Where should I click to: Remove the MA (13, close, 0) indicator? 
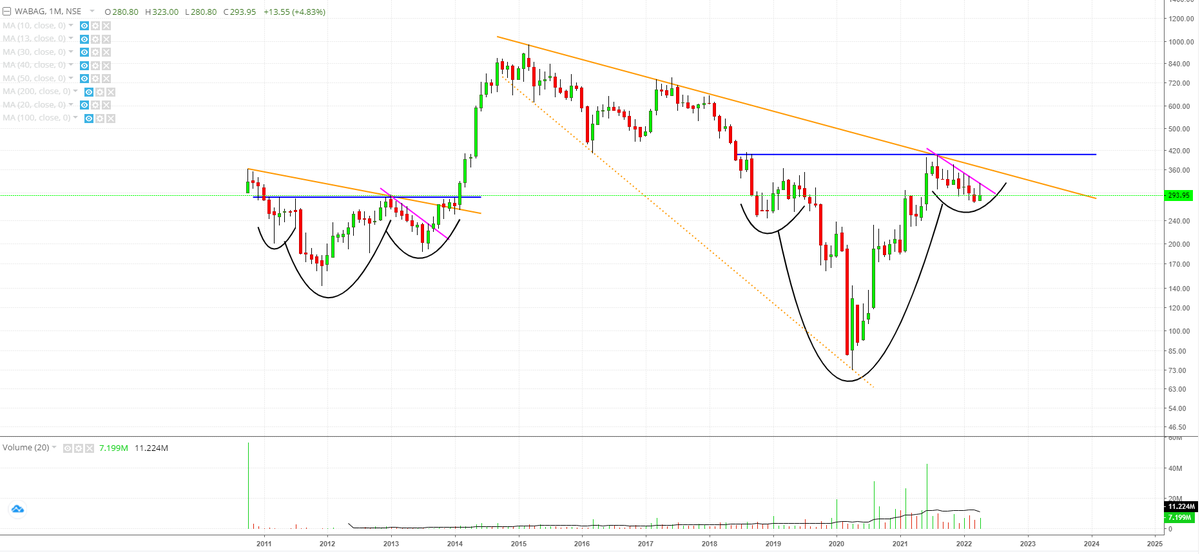tap(106, 39)
